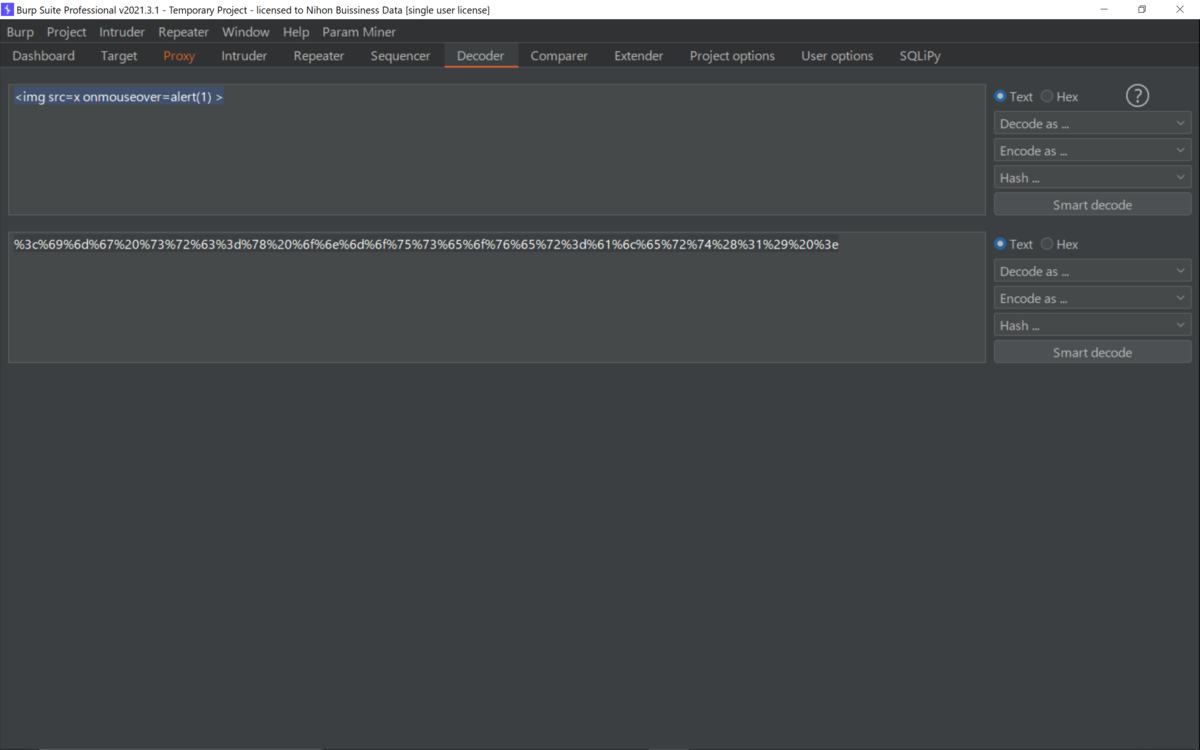Open the Decoder help question-mark icon
Image resolution: width=1200 pixels, height=750 pixels.
click(x=1137, y=95)
